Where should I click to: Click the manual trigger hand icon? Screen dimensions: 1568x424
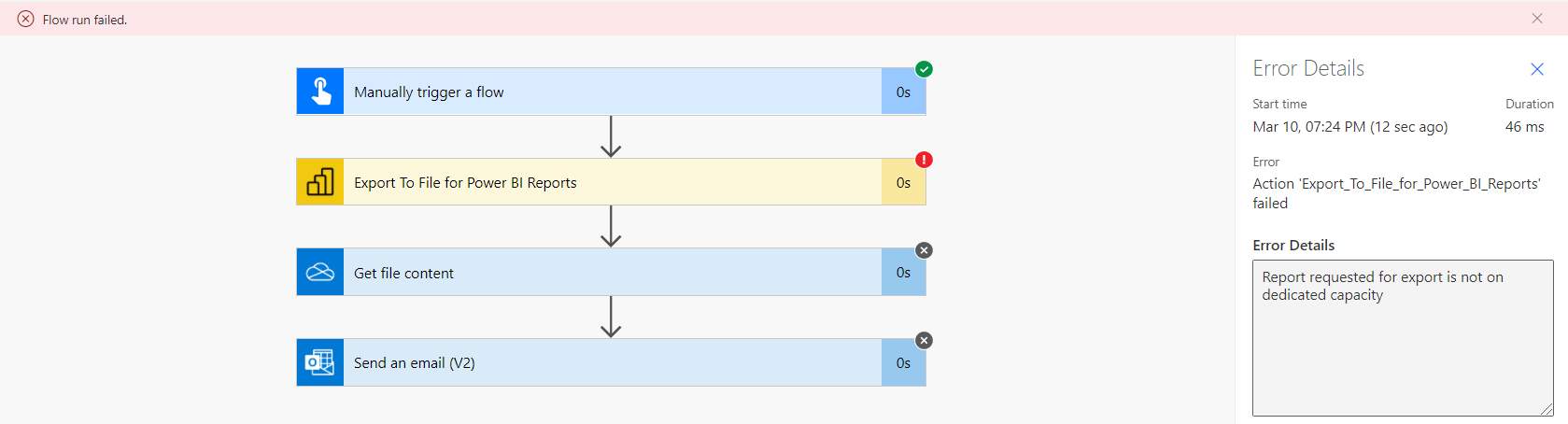point(320,92)
